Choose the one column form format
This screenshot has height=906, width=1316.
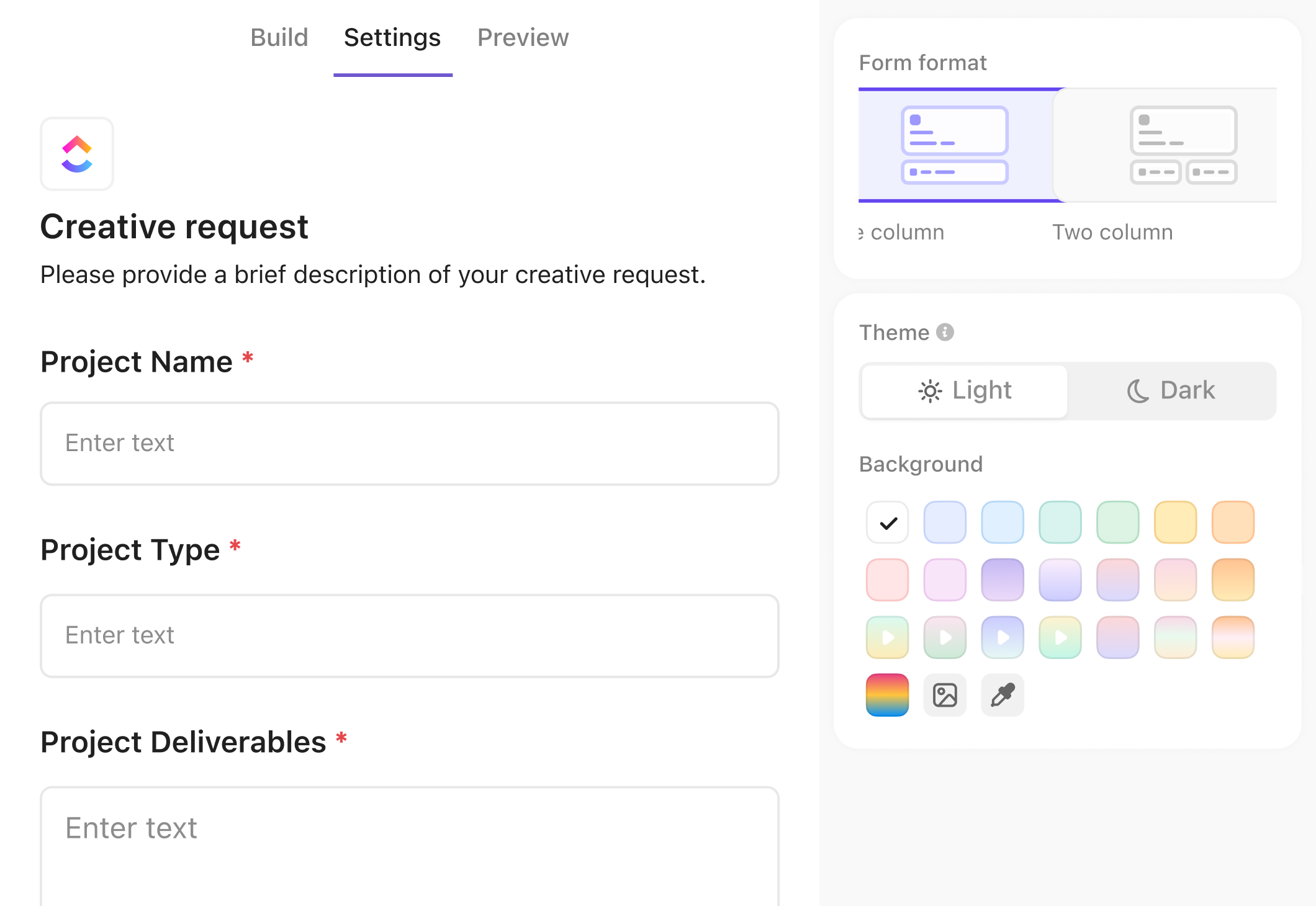point(955,145)
